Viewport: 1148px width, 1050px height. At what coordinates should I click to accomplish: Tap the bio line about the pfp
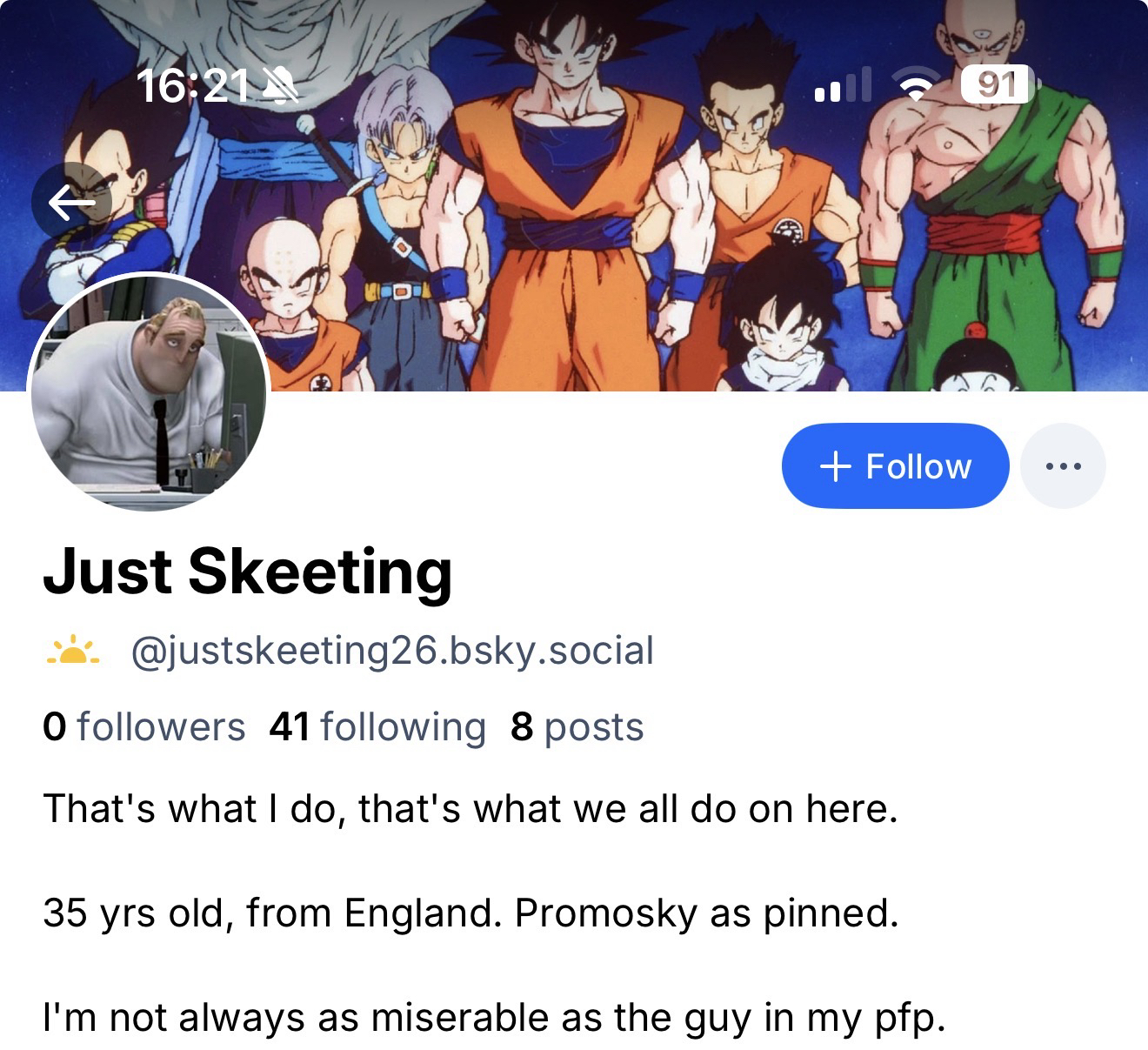pos(494,1018)
